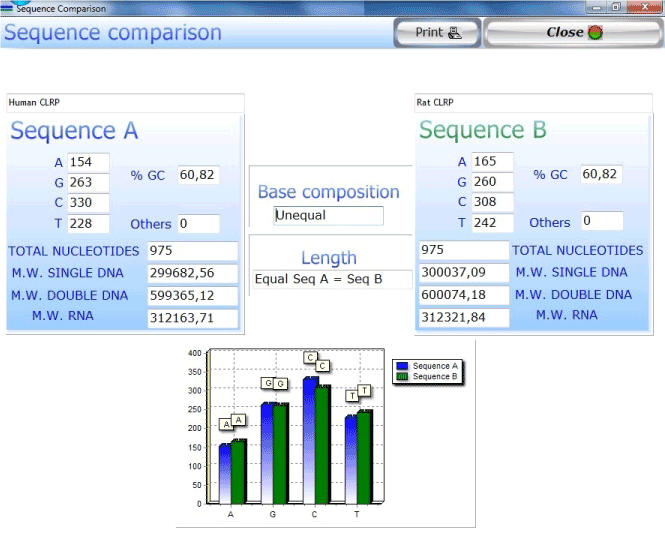Click Sequence A total nucleotides field
The width and height of the screenshot is (665, 534).
click(193, 251)
